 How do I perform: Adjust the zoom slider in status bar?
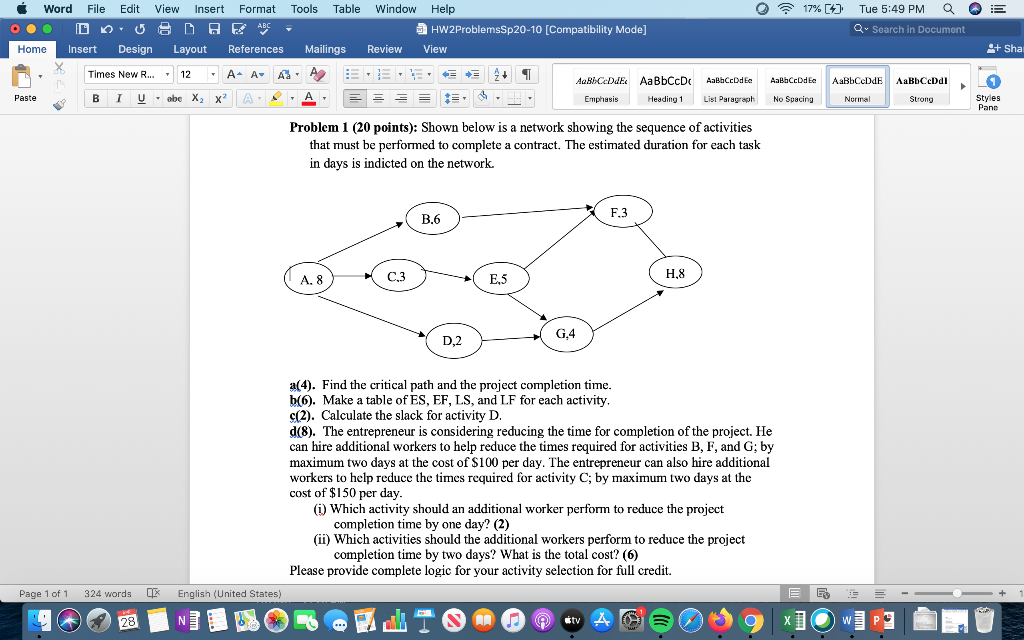point(957,593)
